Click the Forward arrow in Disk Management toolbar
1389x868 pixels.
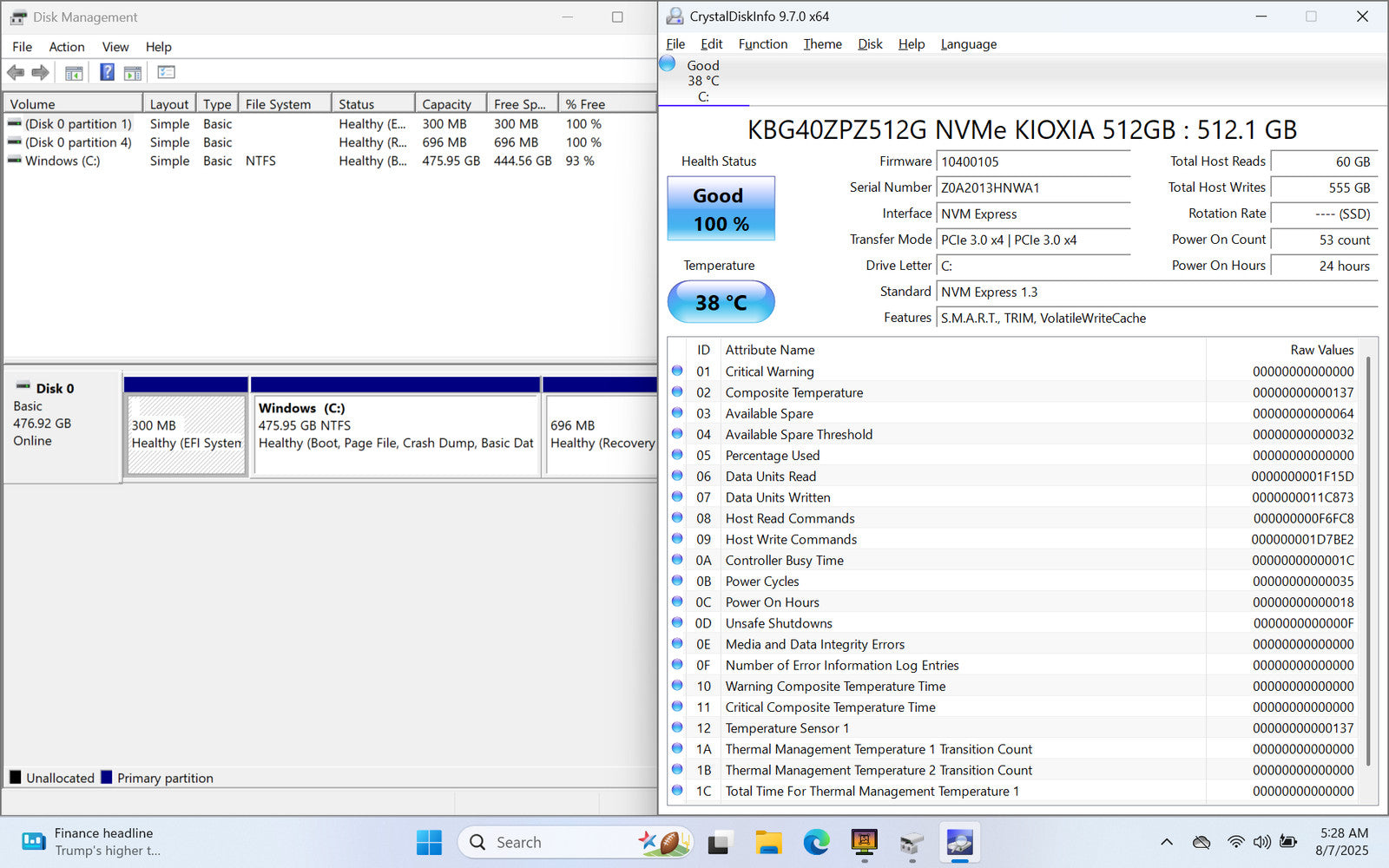40,73
